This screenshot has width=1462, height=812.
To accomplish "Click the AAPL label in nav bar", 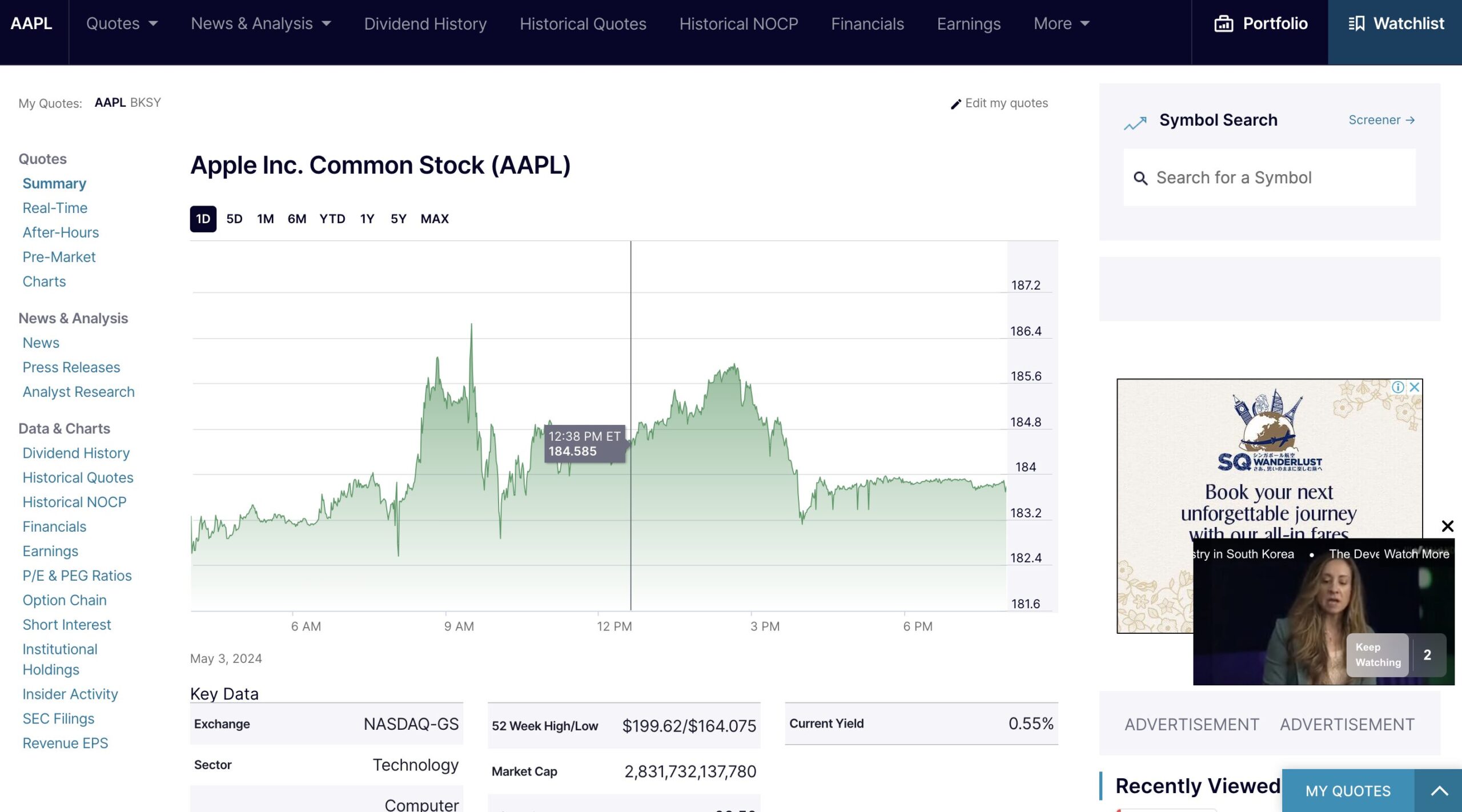I will pos(31,23).
